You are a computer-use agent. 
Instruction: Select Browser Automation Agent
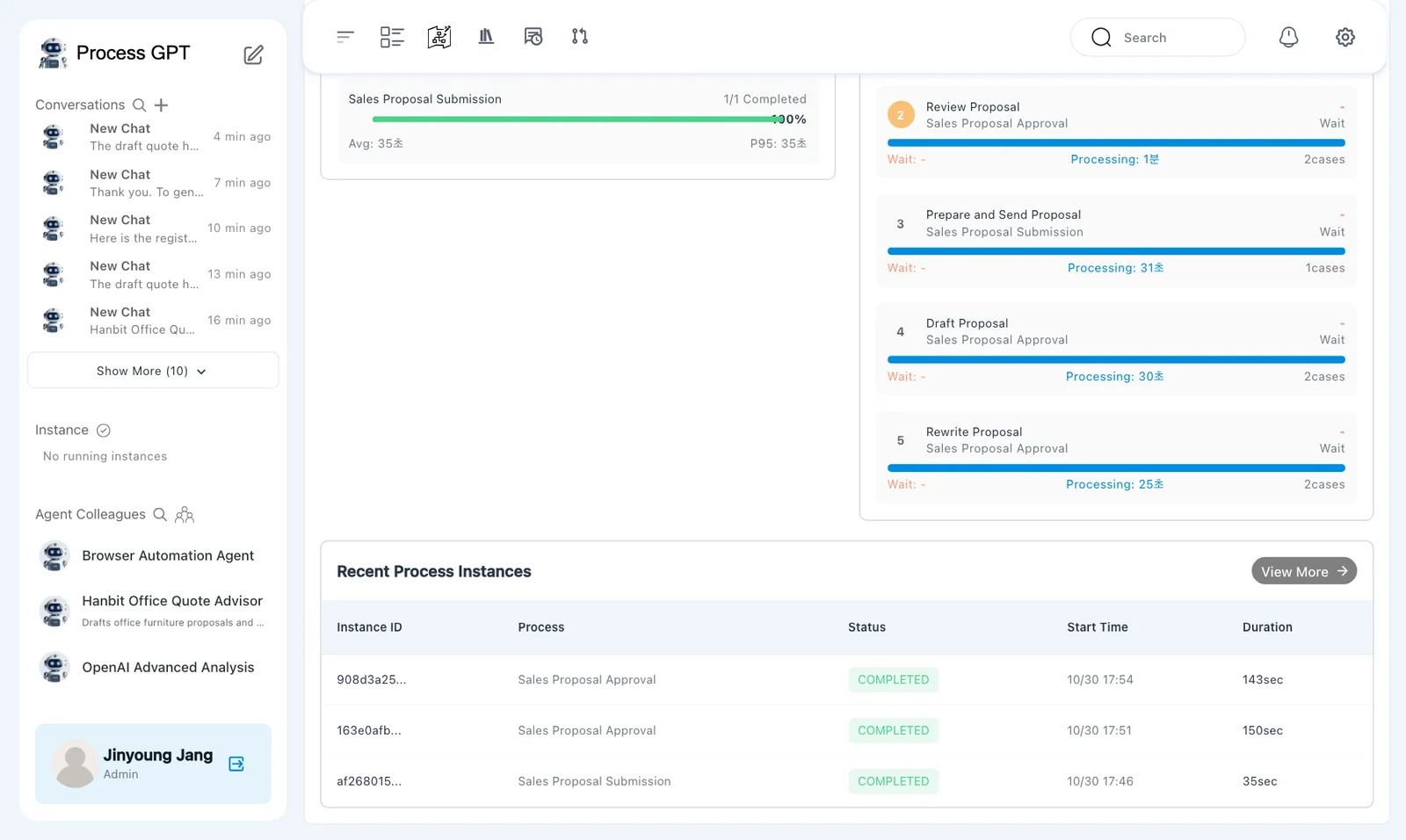tap(153, 555)
